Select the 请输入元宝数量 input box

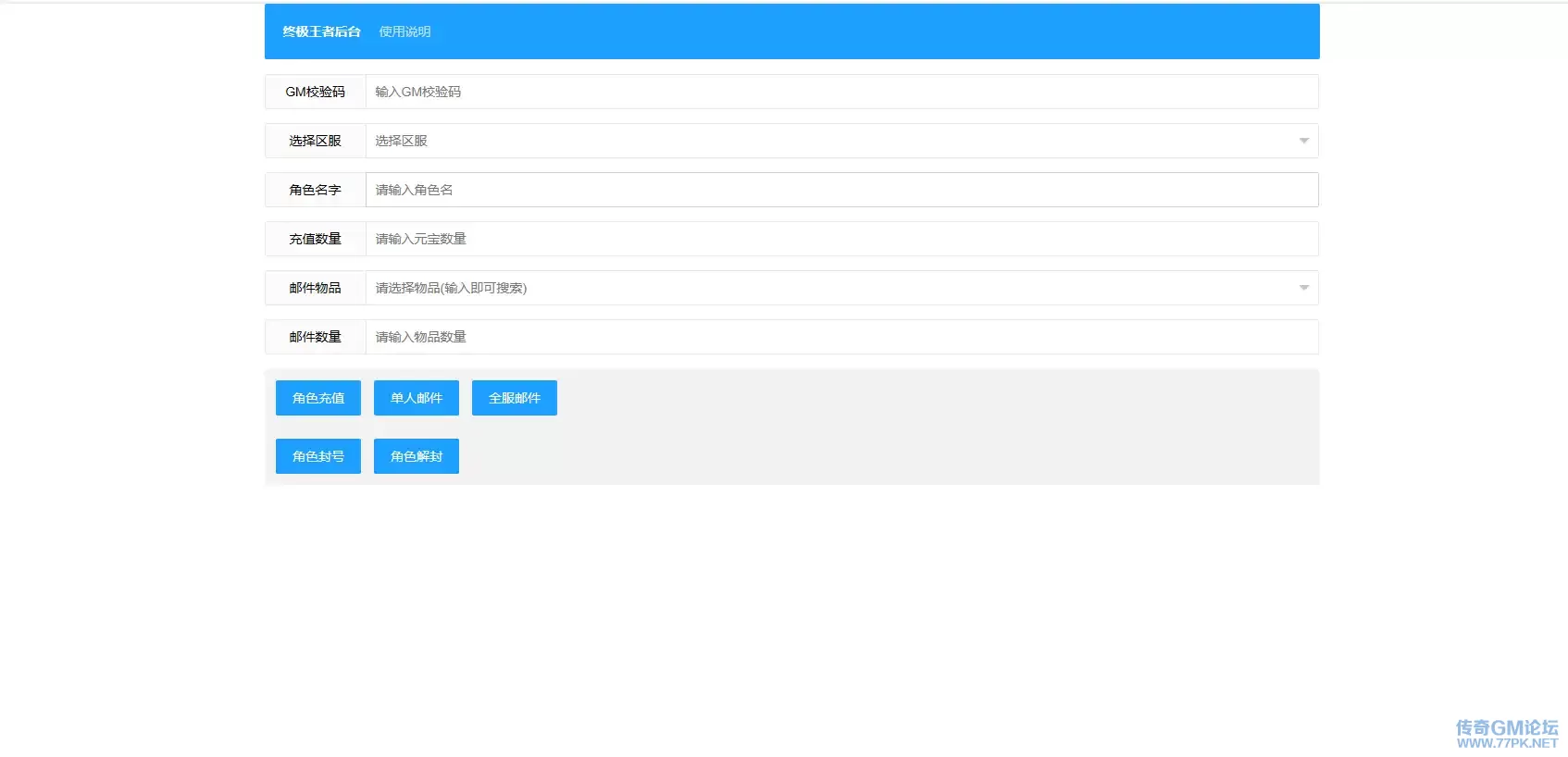coord(841,239)
